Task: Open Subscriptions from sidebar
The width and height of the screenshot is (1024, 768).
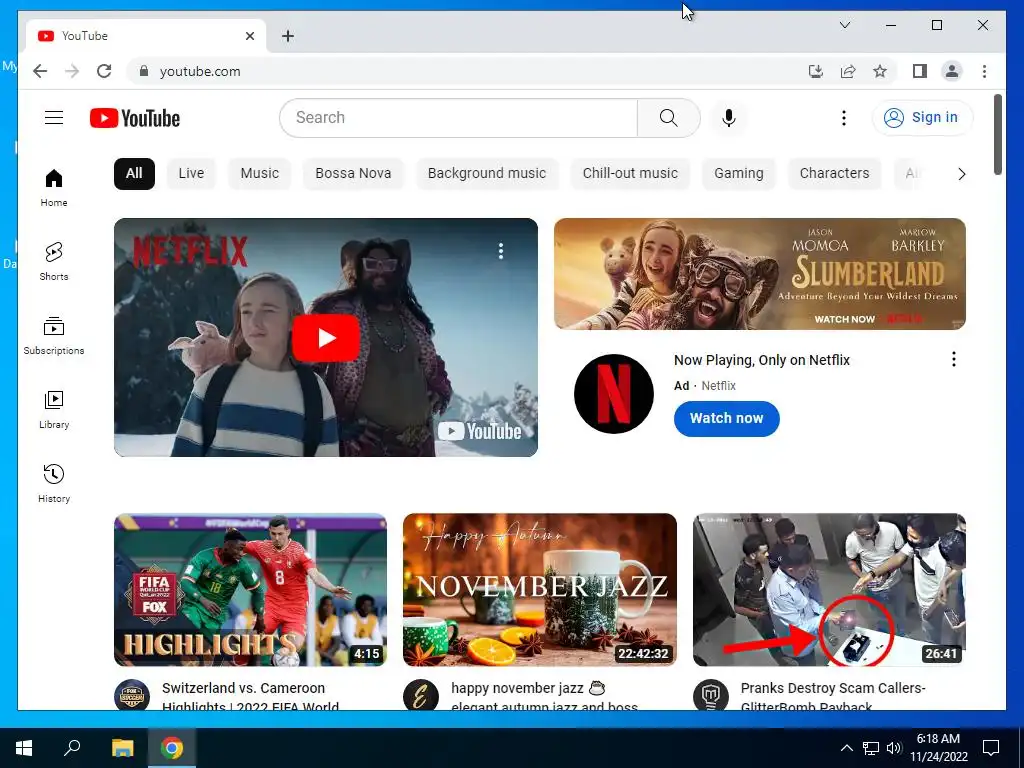Action: click(x=54, y=336)
